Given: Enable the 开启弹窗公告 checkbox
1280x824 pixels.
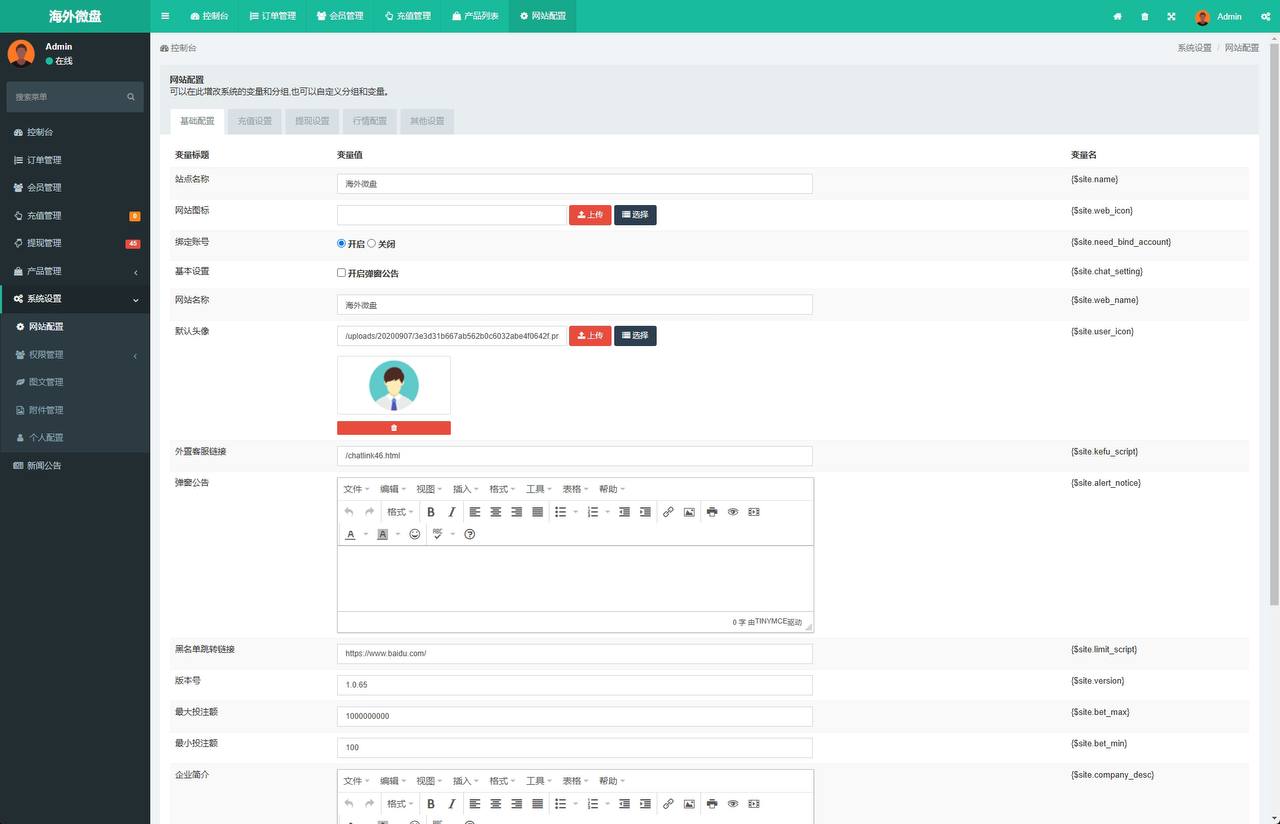Looking at the screenshot, I should coord(342,273).
